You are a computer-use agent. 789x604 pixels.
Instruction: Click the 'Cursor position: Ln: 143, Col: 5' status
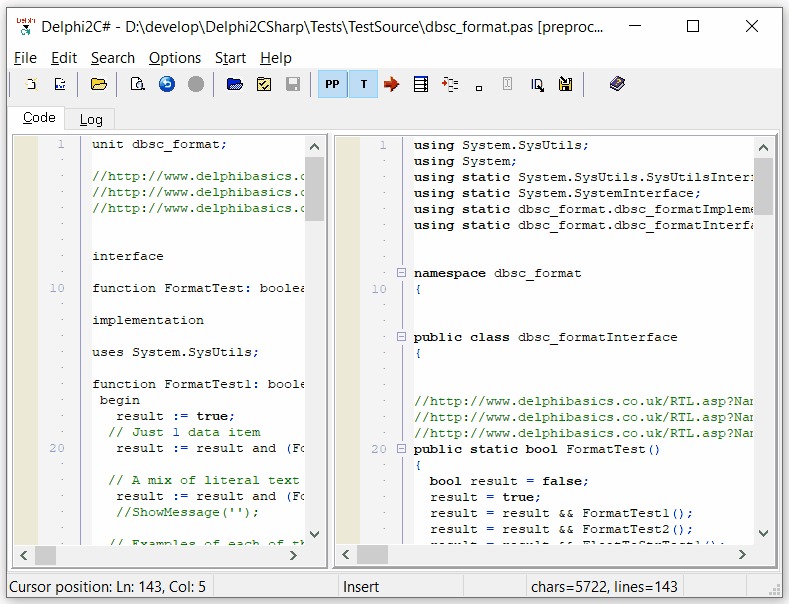pos(108,587)
